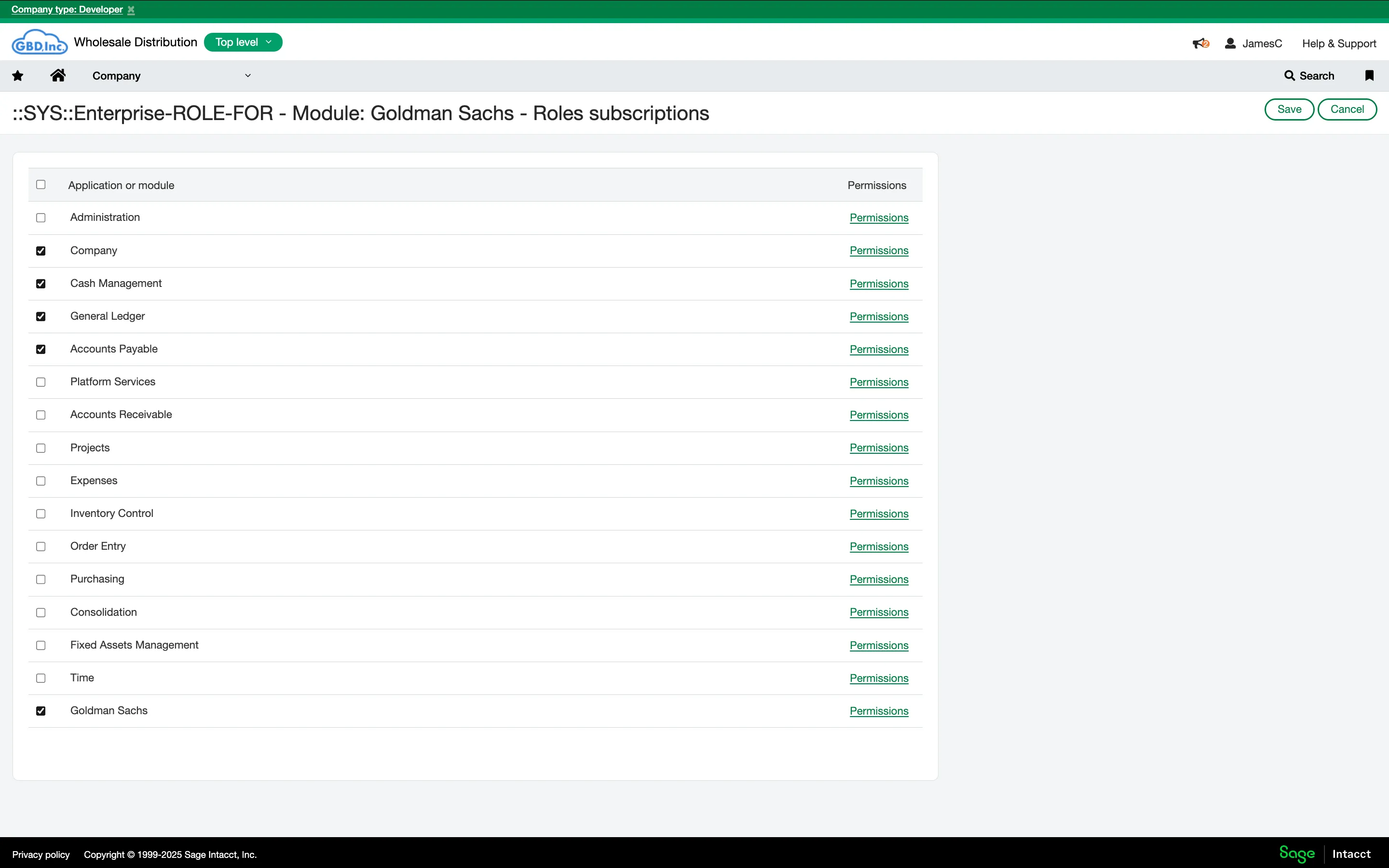The width and height of the screenshot is (1389, 868).
Task: Uncheck the Cash Management checkbox
Action: point(41,284)
